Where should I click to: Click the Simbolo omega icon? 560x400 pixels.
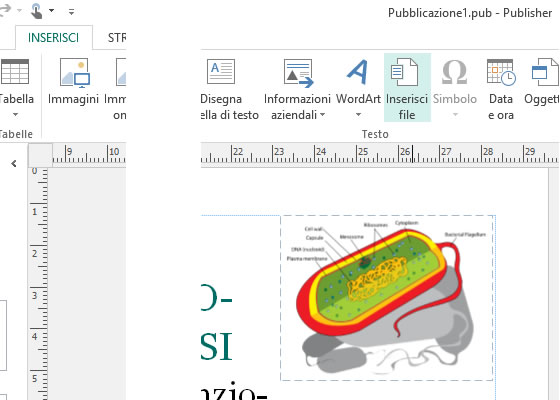click(x=454, y=72)
